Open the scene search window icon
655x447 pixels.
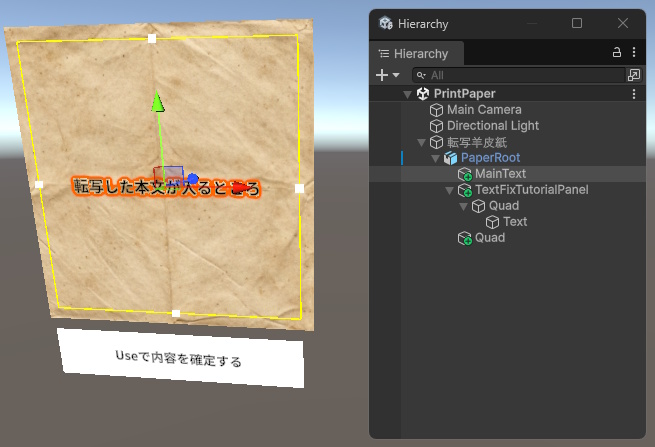(x=634, y=75)
